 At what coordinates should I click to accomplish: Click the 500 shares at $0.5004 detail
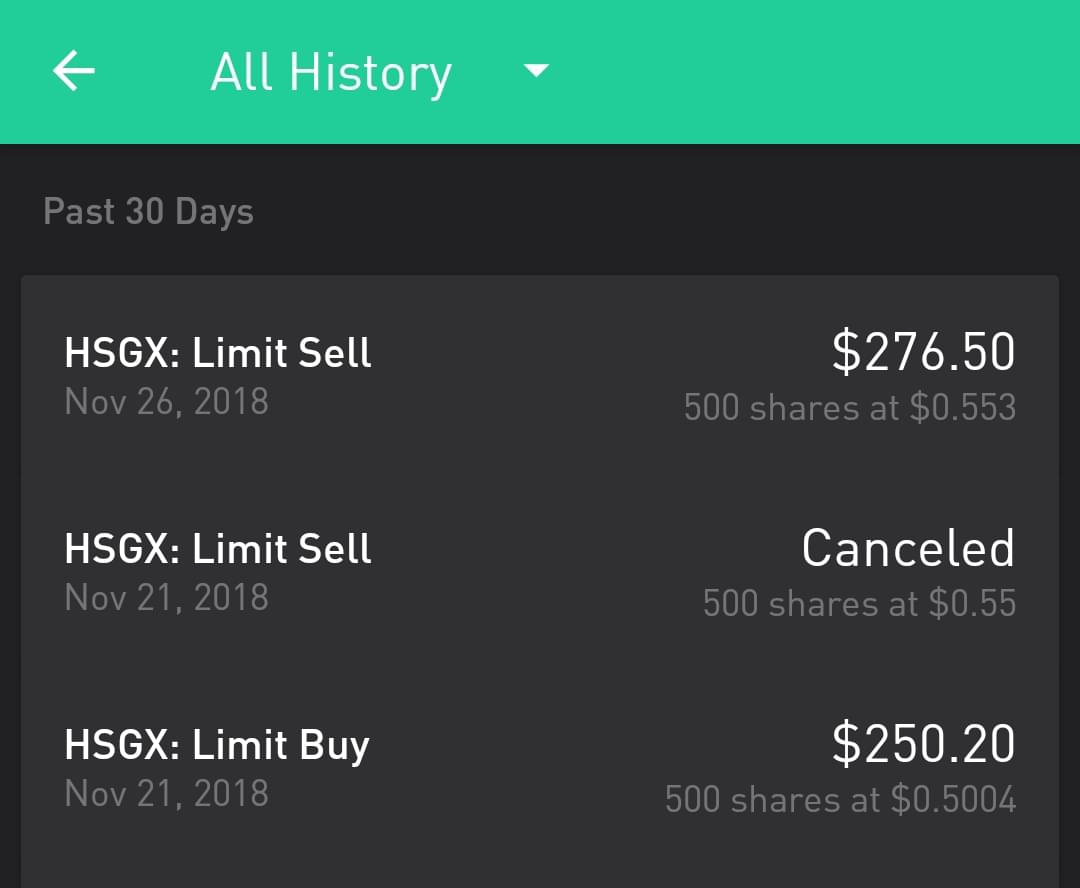(840, 799)
